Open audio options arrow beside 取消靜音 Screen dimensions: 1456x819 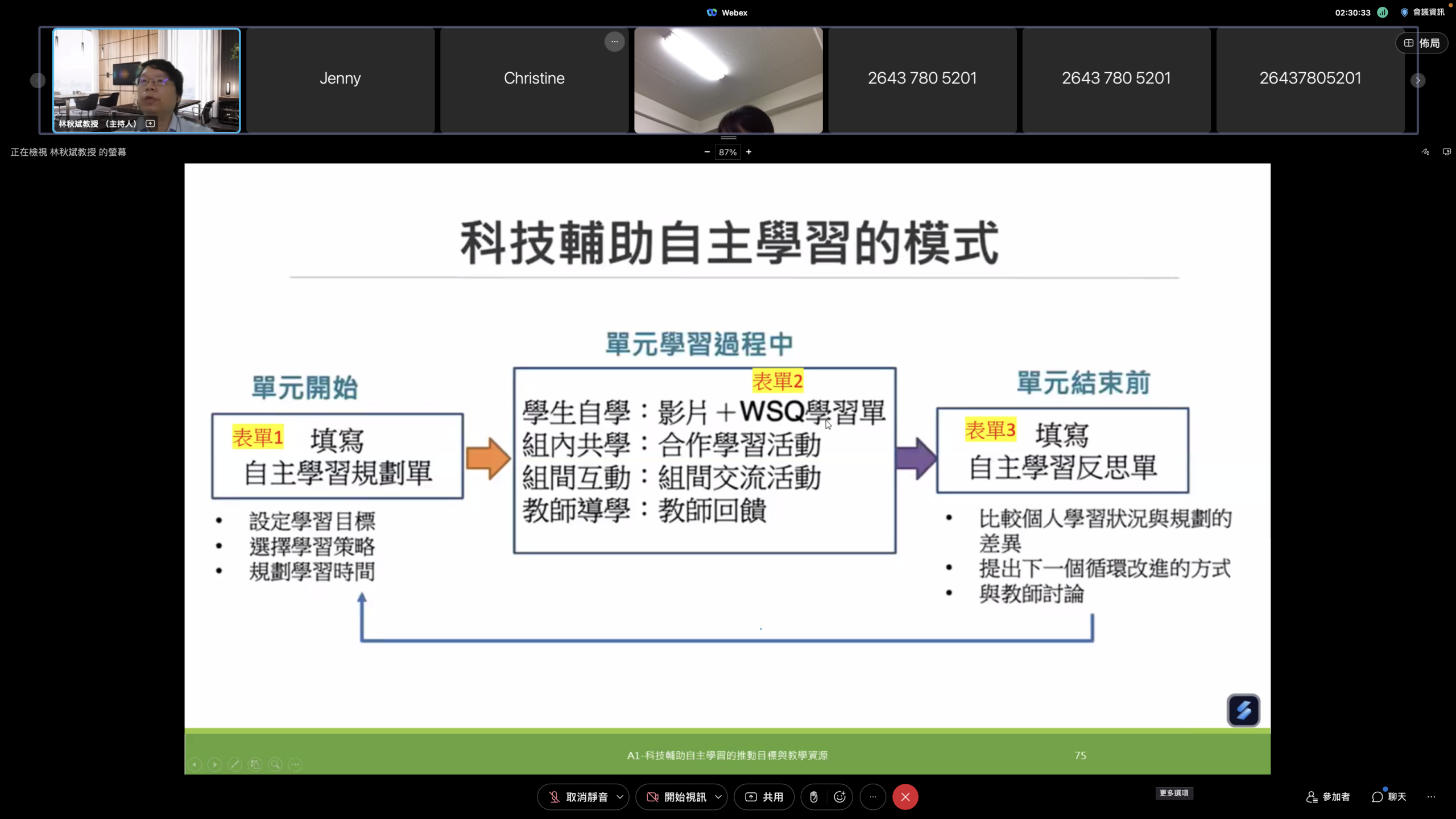(620, 797)
